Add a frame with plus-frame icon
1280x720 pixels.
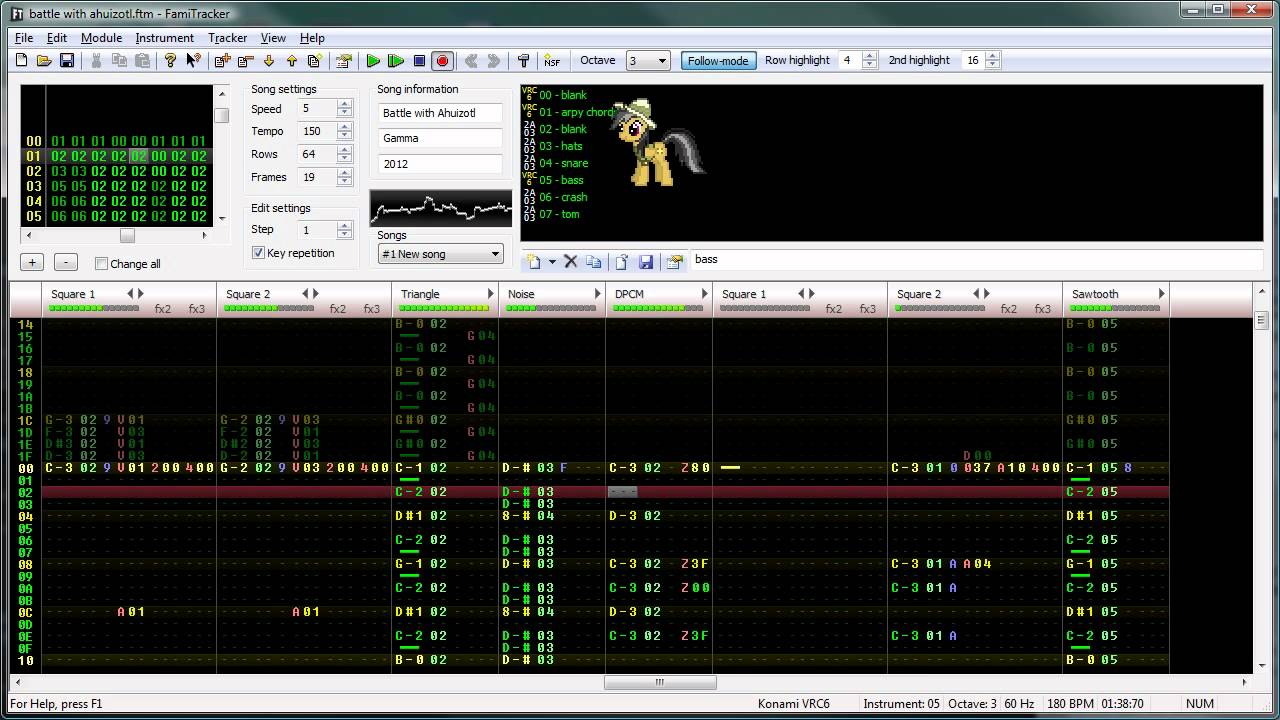[x=223, y=61]
